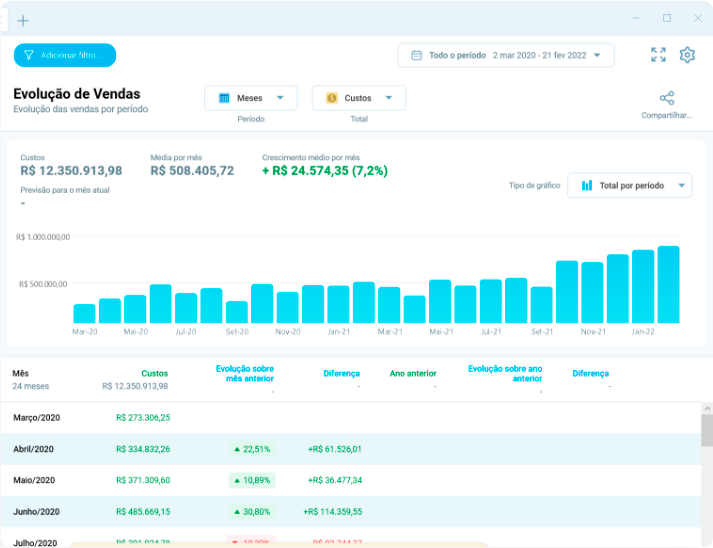Click the calendar icon in date range selector
The width and height of the screenshot is (713, 548).
pos(417,55)
